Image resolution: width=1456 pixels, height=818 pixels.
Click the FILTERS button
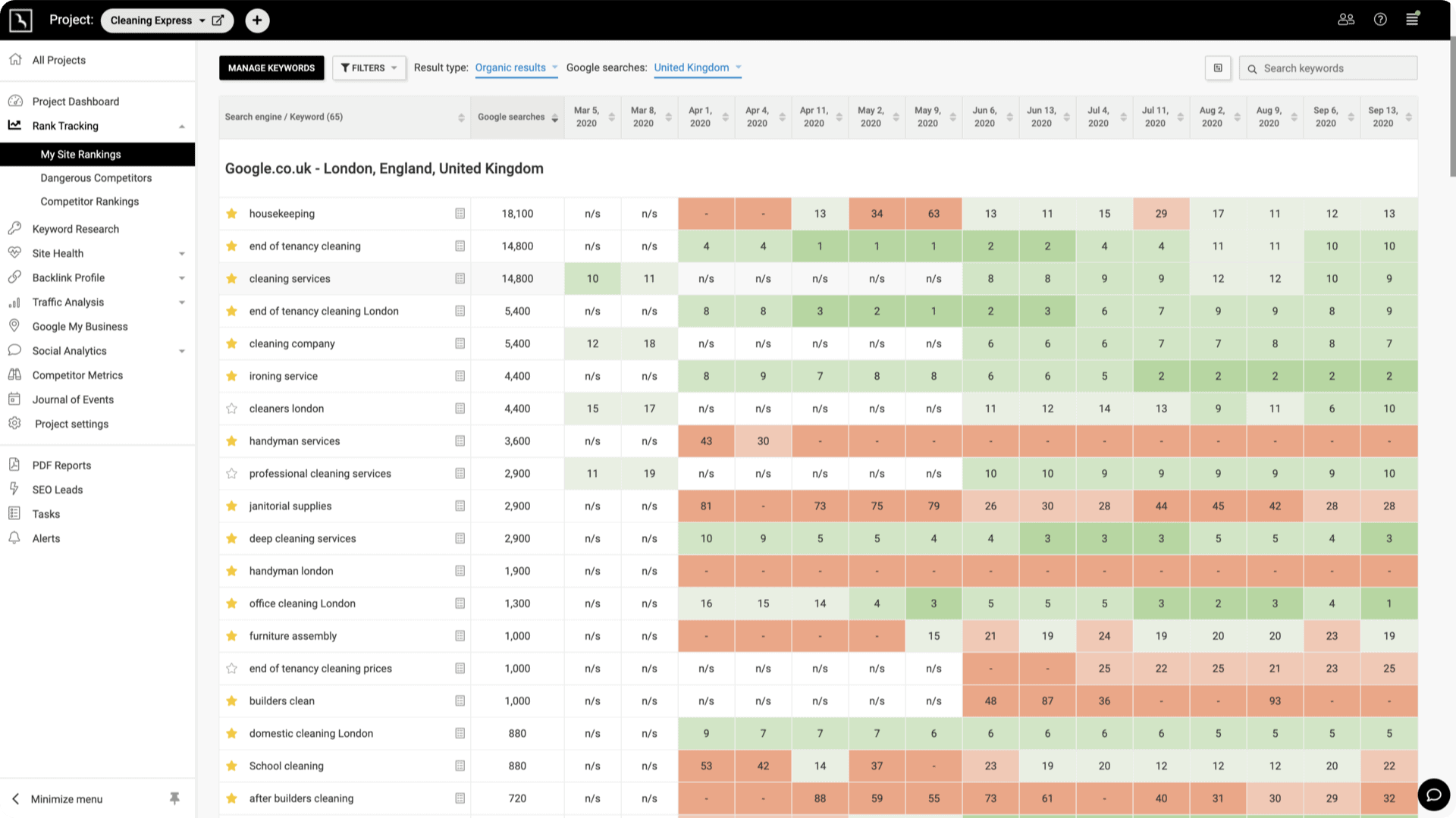point(369,68)
